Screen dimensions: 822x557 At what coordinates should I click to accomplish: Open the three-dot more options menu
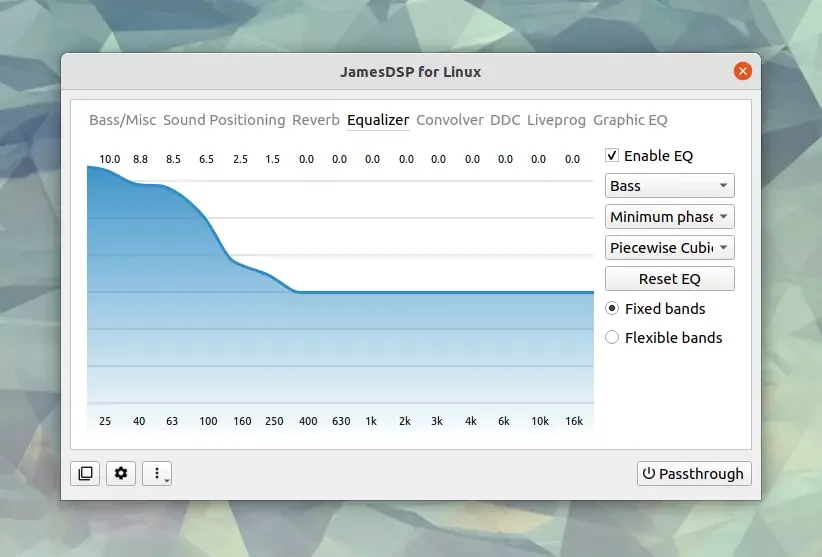pyautogui.click(x=157, y=473)
